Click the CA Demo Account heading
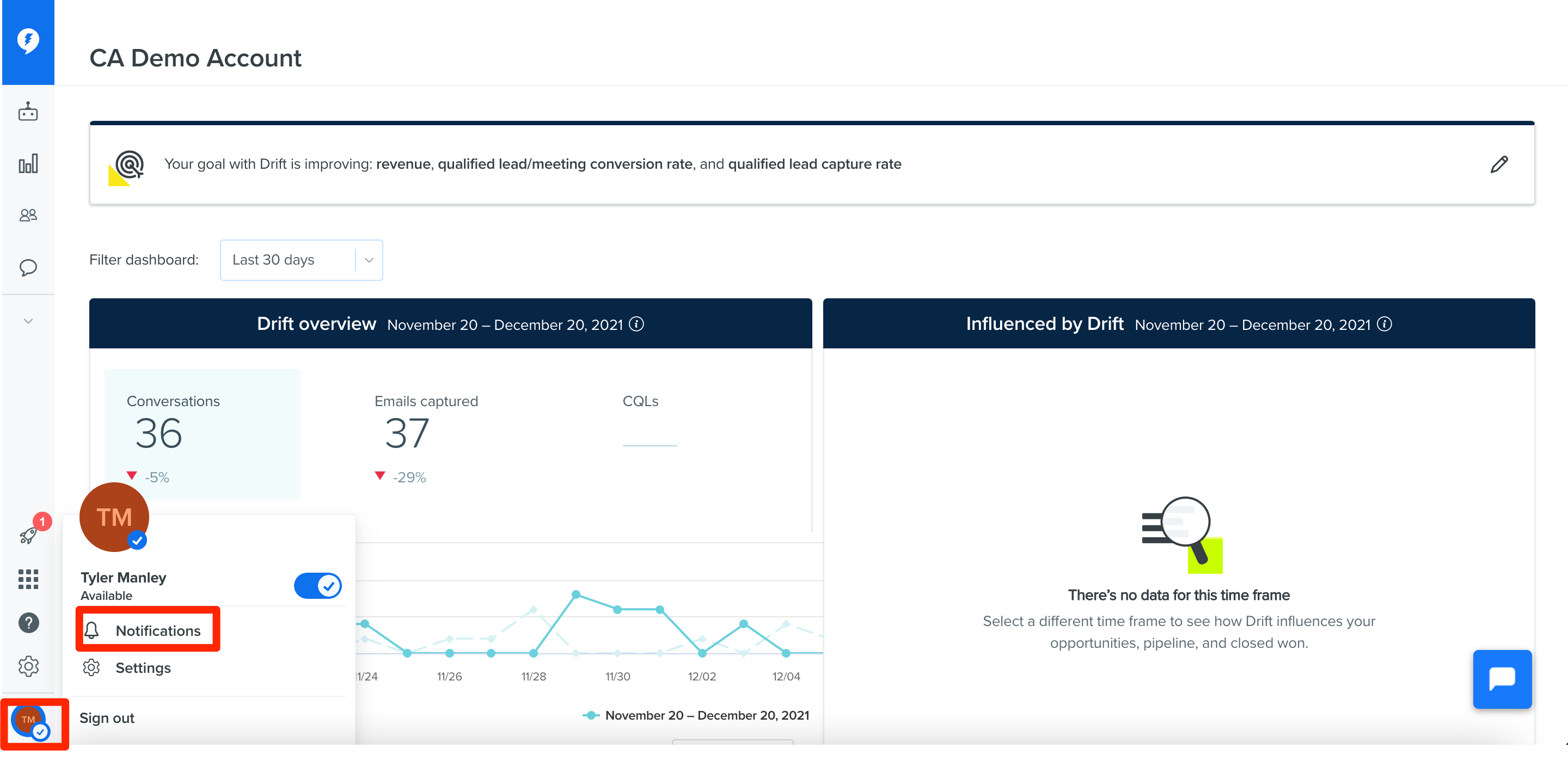The height and width of the screenshot is (773, 1568). [x=195, y=58]
